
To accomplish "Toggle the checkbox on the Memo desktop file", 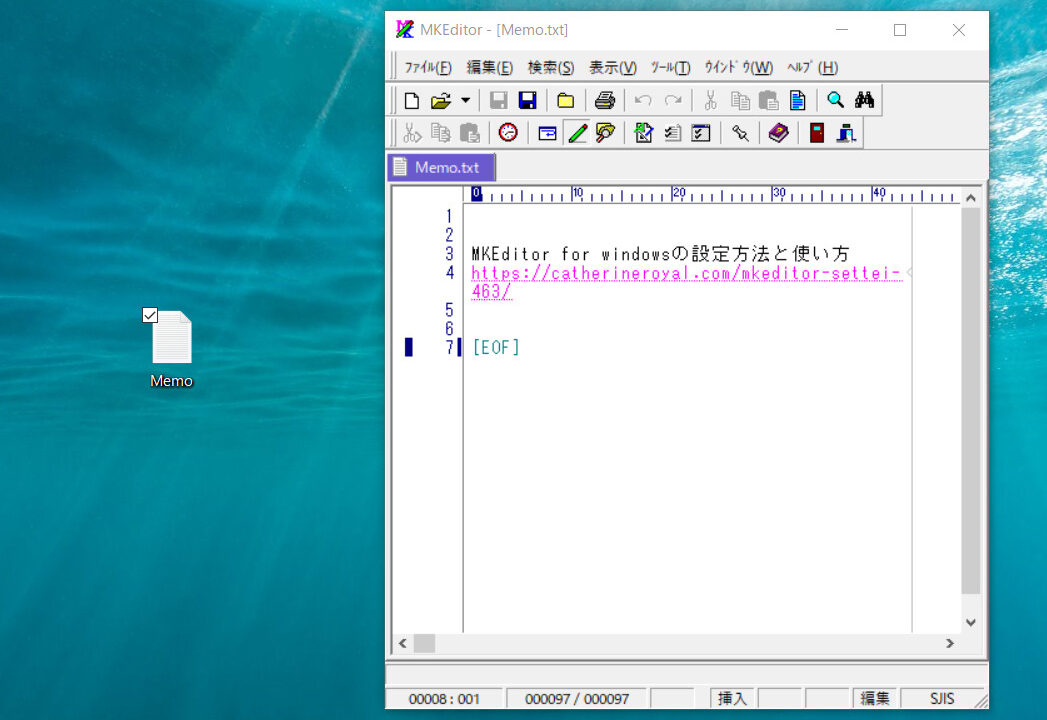I will pos(150,315).
